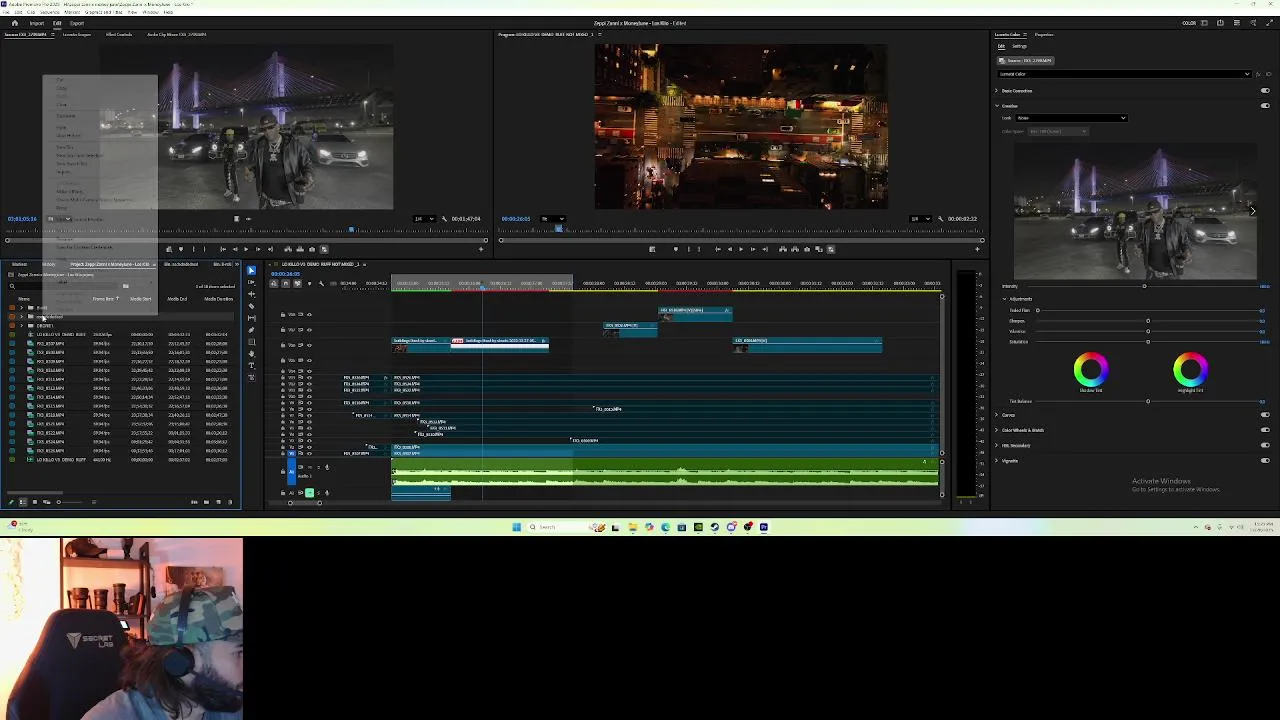Open the Effect Controls tab
The width and height of the screenshot is (1280, 720).
tap(119, 35)
